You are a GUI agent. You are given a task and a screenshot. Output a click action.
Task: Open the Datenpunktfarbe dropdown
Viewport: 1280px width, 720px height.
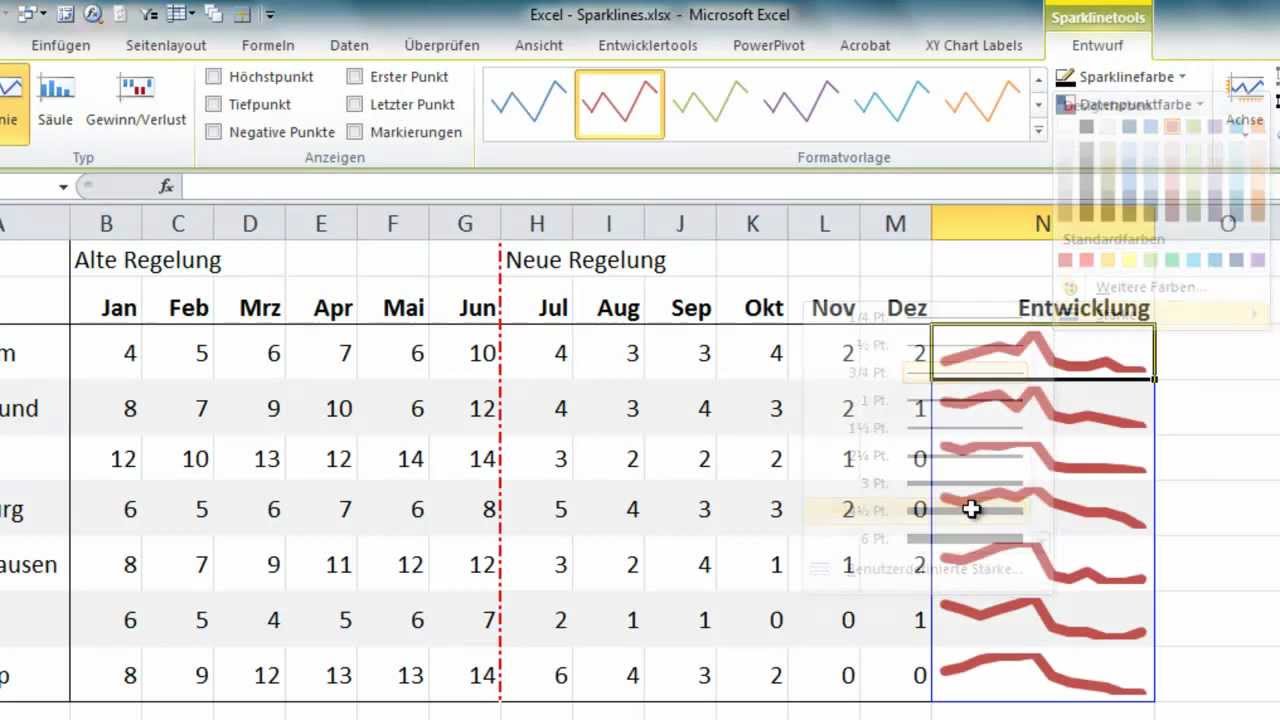(1200, 104)
